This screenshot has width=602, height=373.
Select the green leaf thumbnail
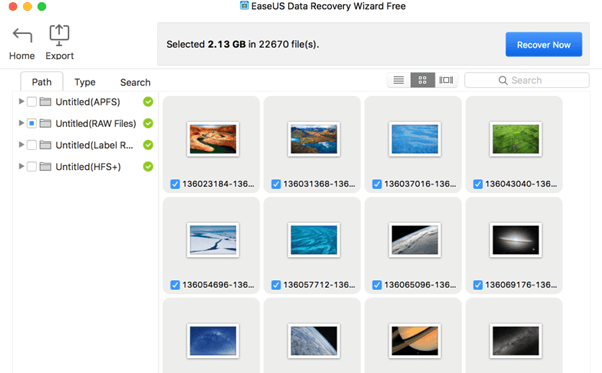(516, 139)
